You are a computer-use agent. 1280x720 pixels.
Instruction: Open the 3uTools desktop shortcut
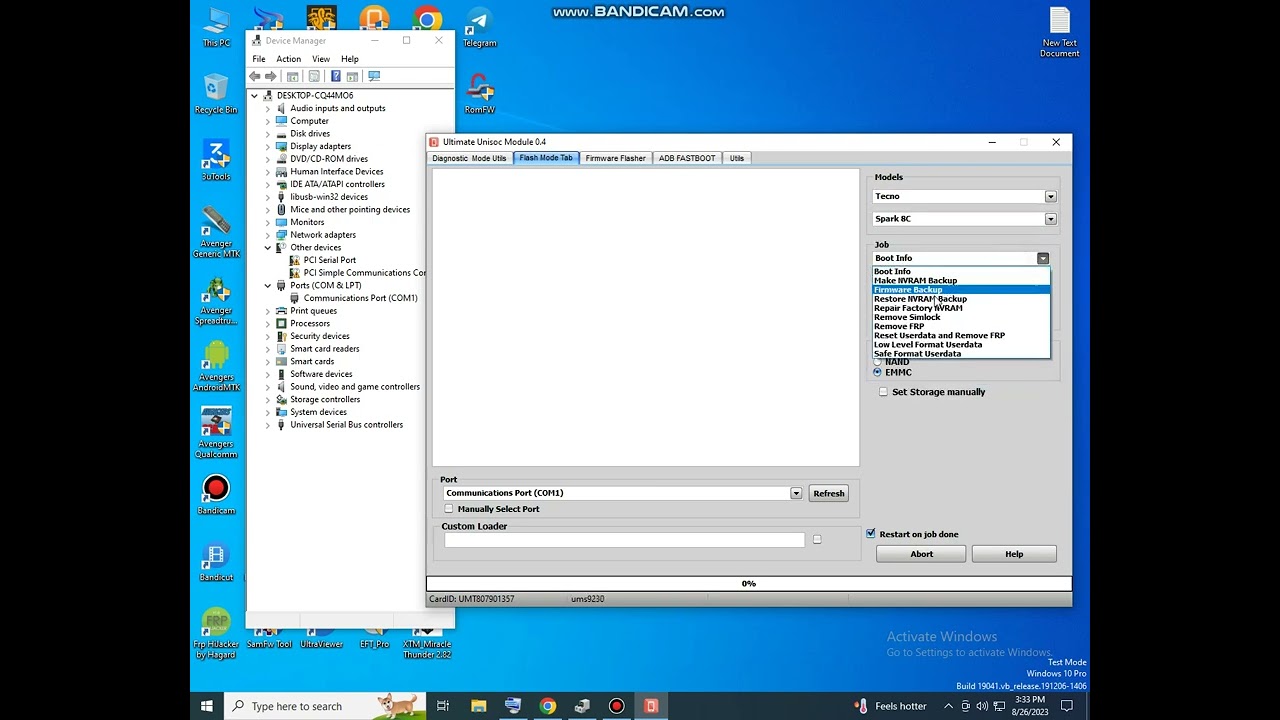tap(216, 161)
